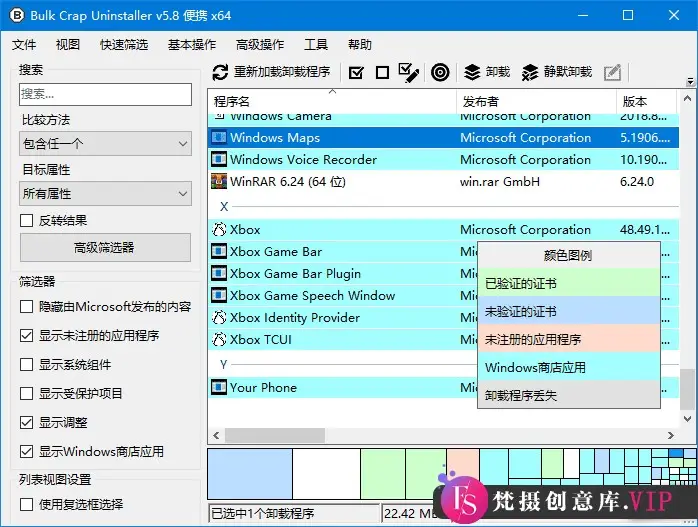Click the large blue treemap block
698x527 pixels.
250,474
